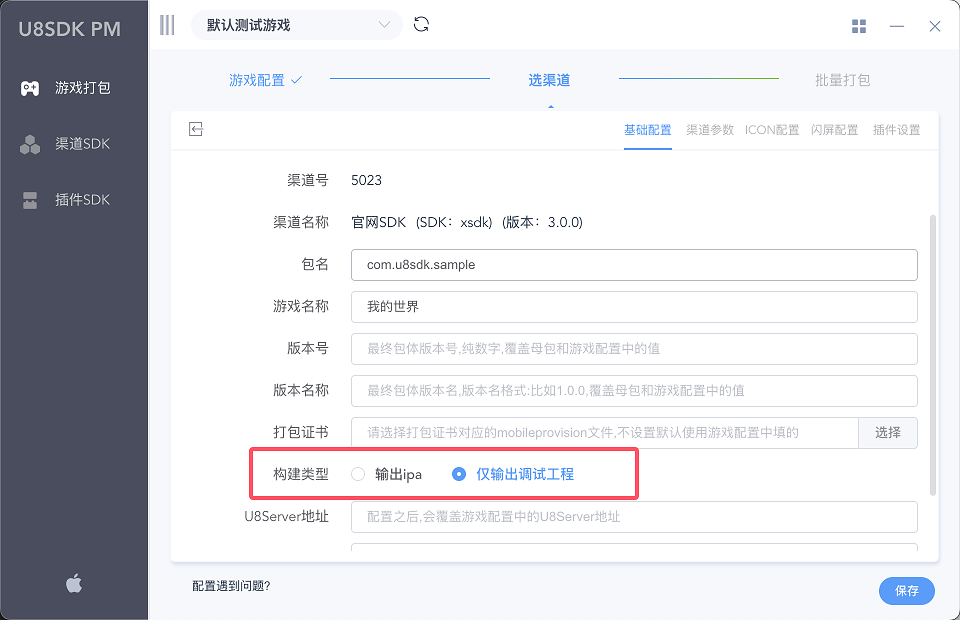Viewport: 960px width, 620px height.
Task: Minimize the U8SDK PM window
Action: coord(897,26)
